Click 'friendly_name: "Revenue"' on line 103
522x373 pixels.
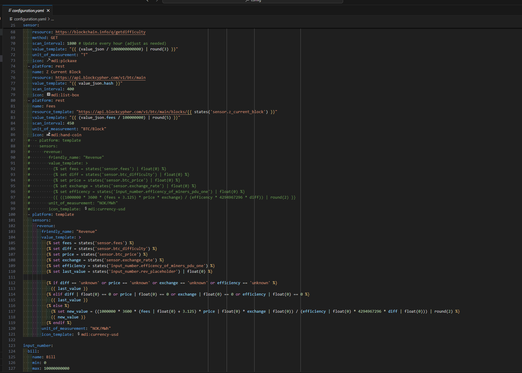tap(69, 231)
